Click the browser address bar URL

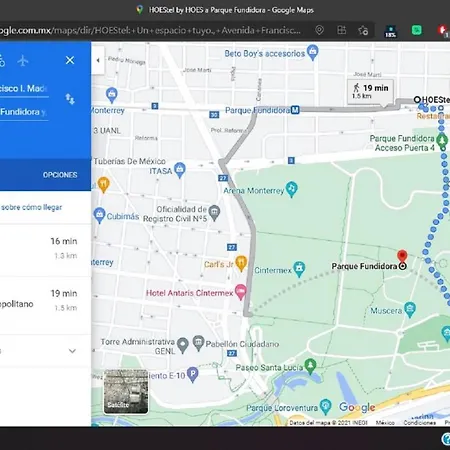(x=150, y=31)
